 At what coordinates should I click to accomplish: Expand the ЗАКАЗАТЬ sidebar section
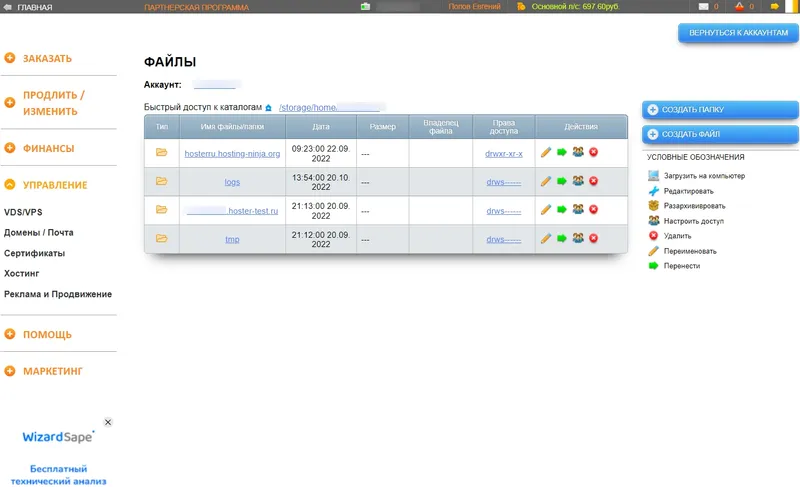pos(10,58)
